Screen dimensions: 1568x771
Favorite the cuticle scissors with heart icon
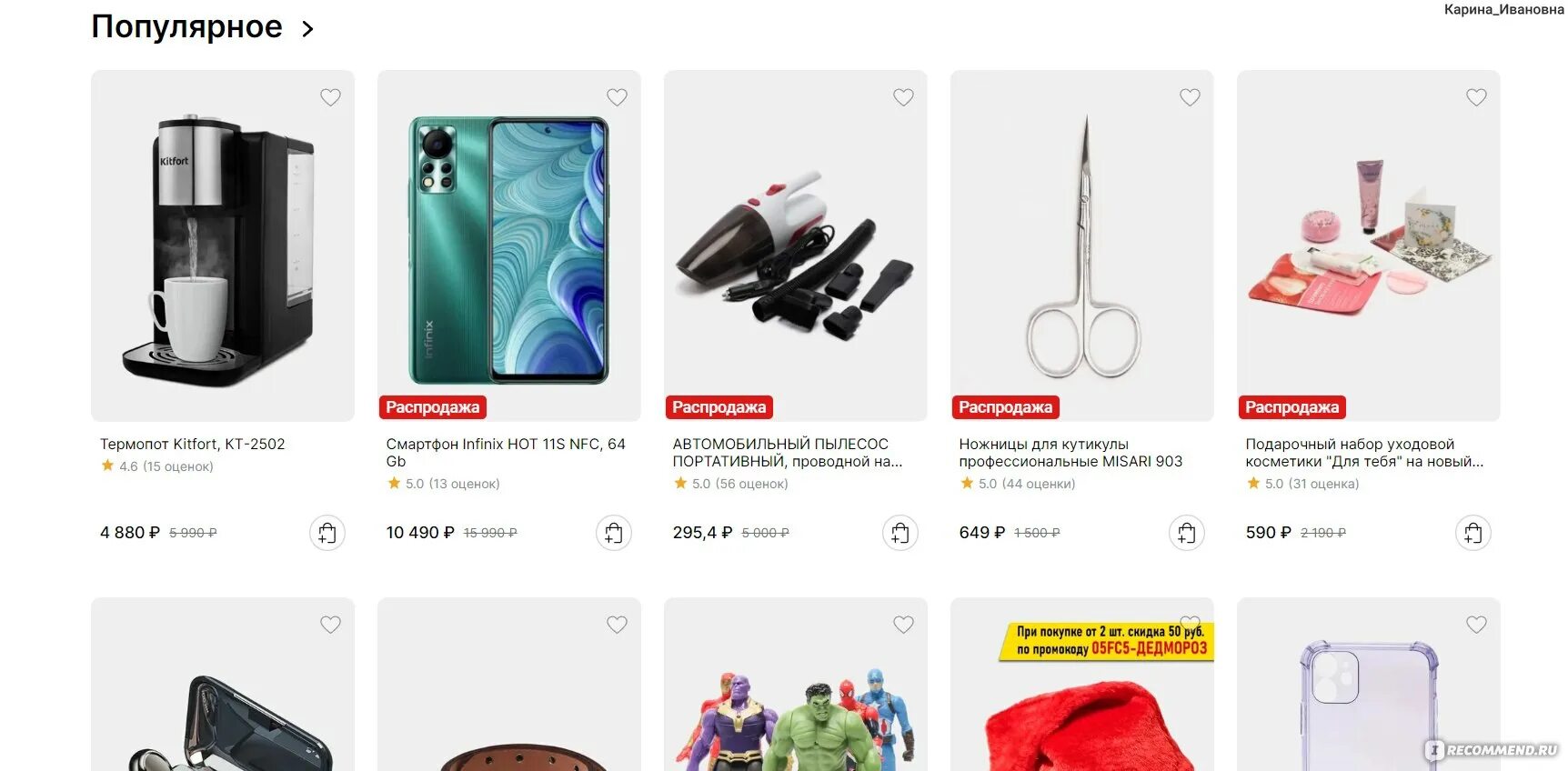[1190, 97]
